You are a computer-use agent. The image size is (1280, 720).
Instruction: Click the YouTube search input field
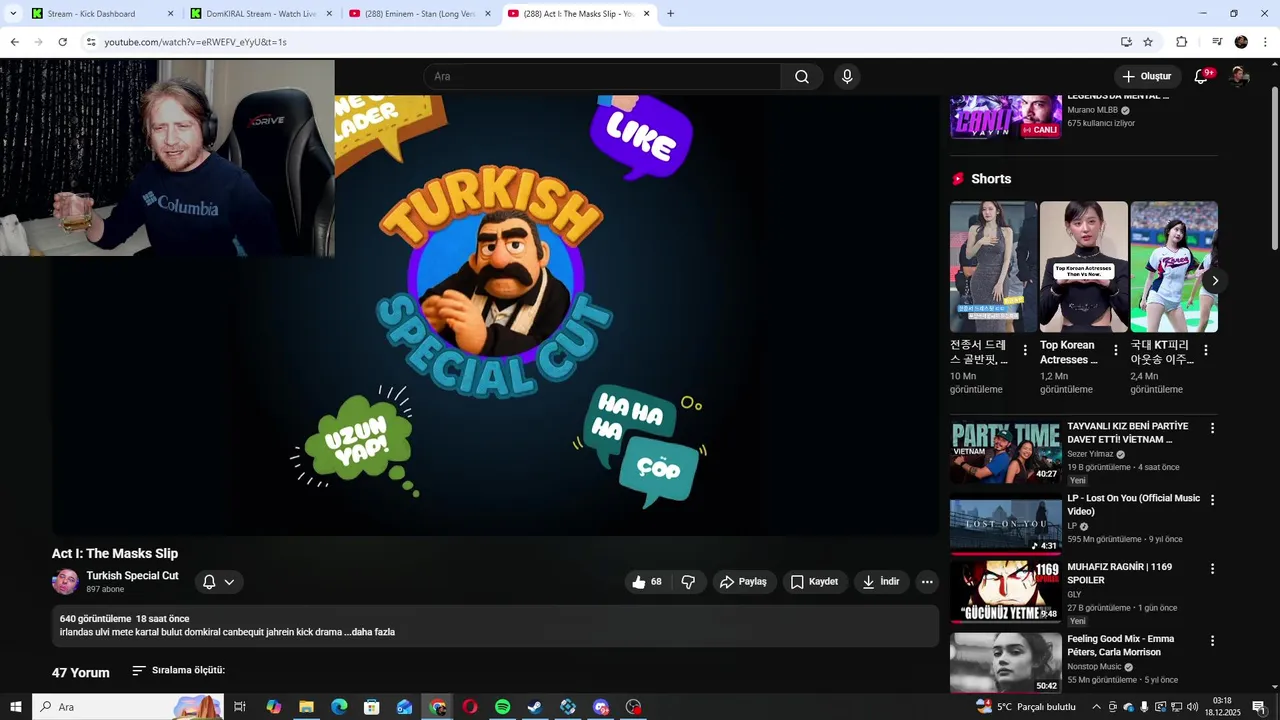click(x=602, y=77)
